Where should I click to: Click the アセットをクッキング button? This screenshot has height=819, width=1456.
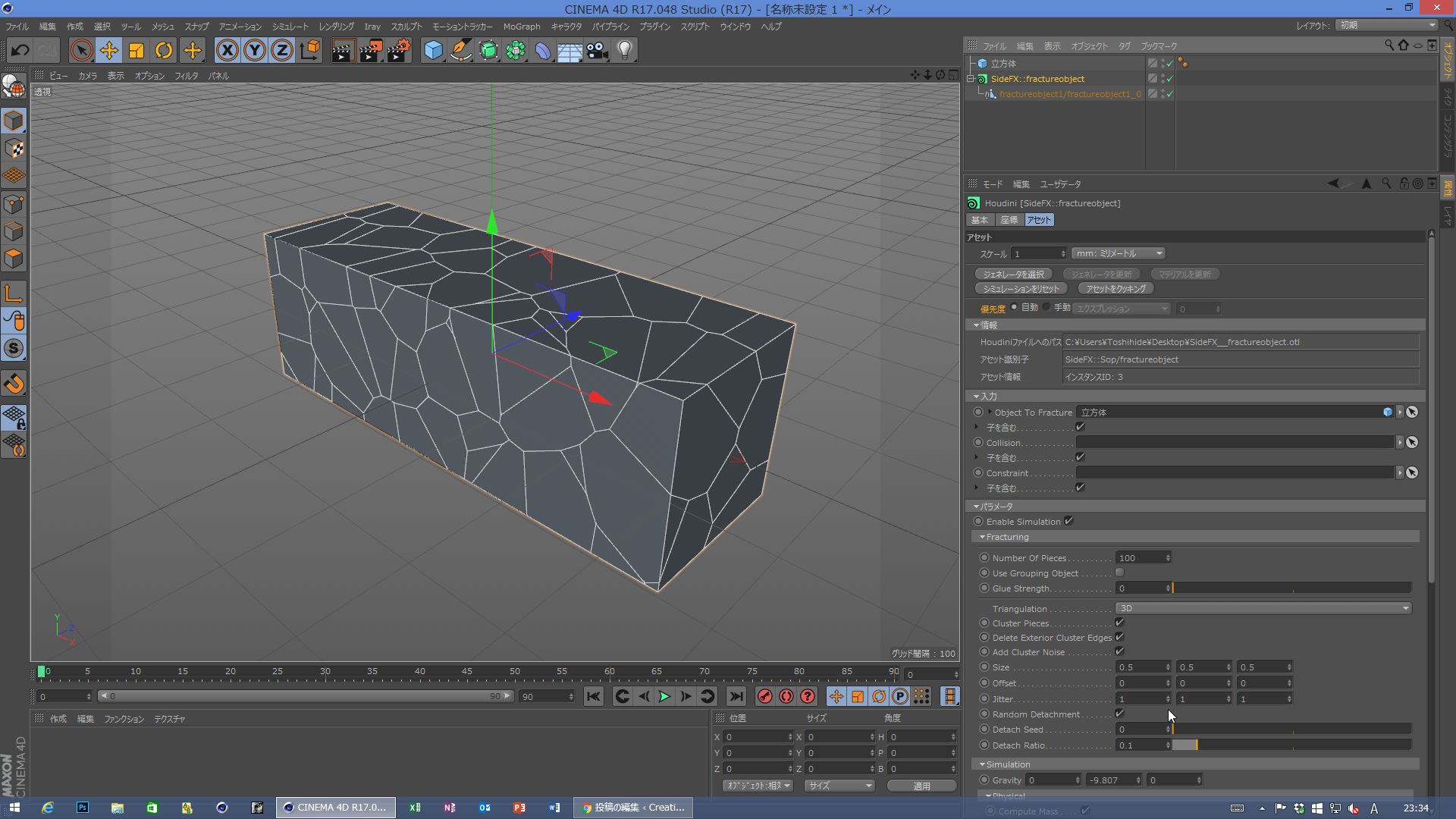coord(1116,289)
